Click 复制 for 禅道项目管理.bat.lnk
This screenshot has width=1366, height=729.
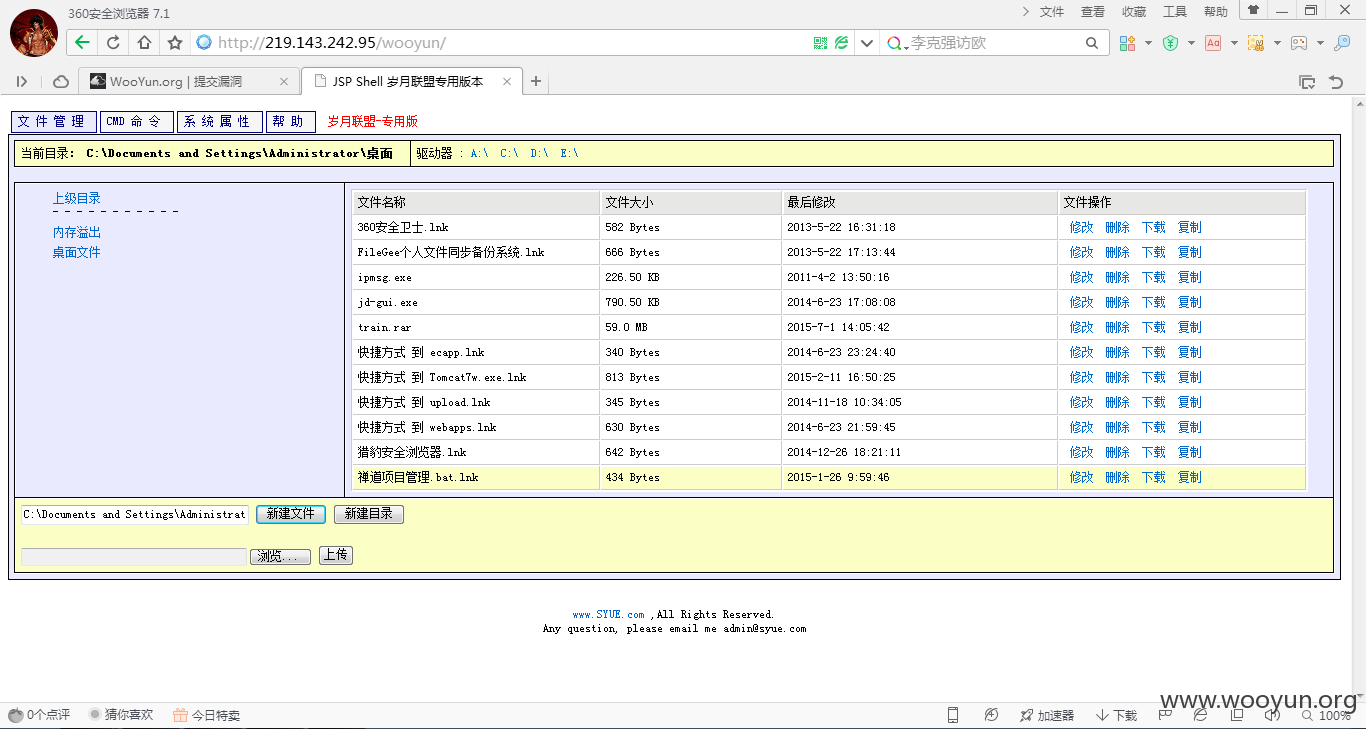coord(1190,477)
